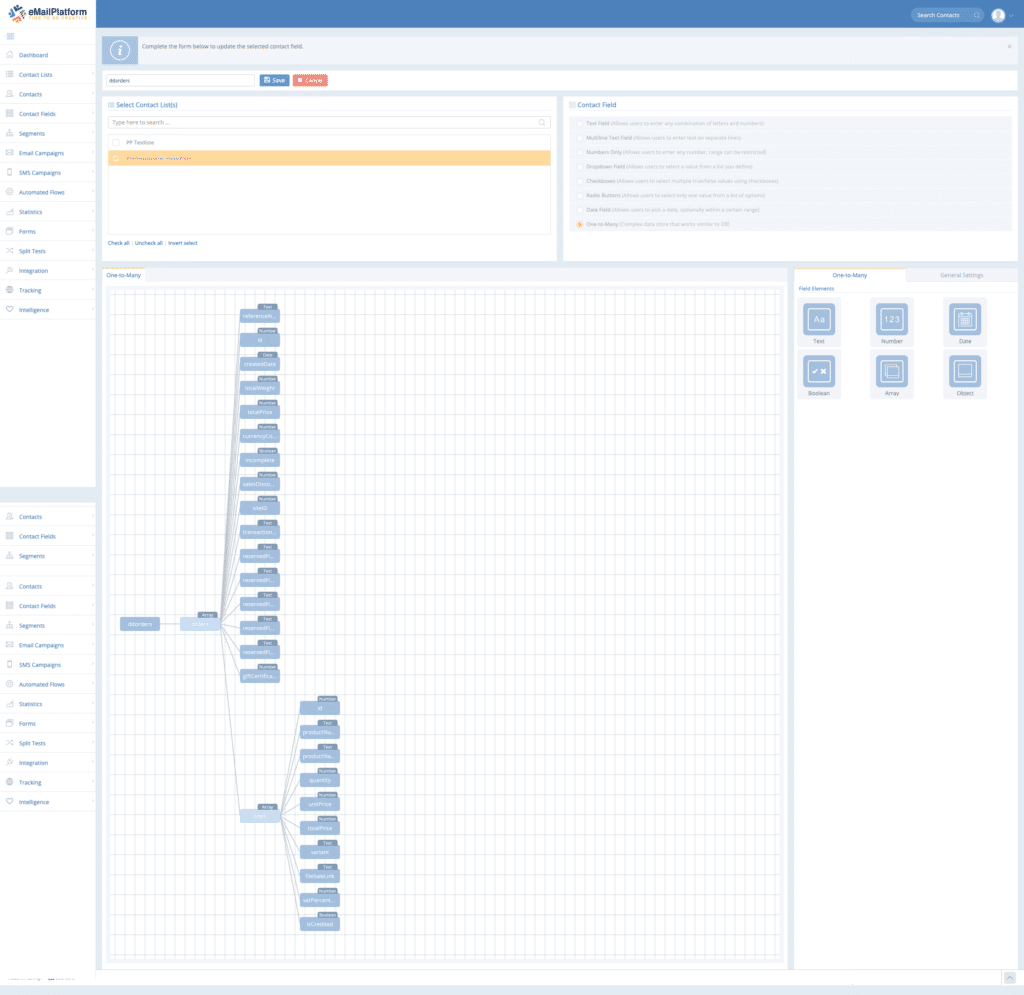Screen dimensions: 1024x995
Task: Click the Search Contacts field
Action: point(947,15)
